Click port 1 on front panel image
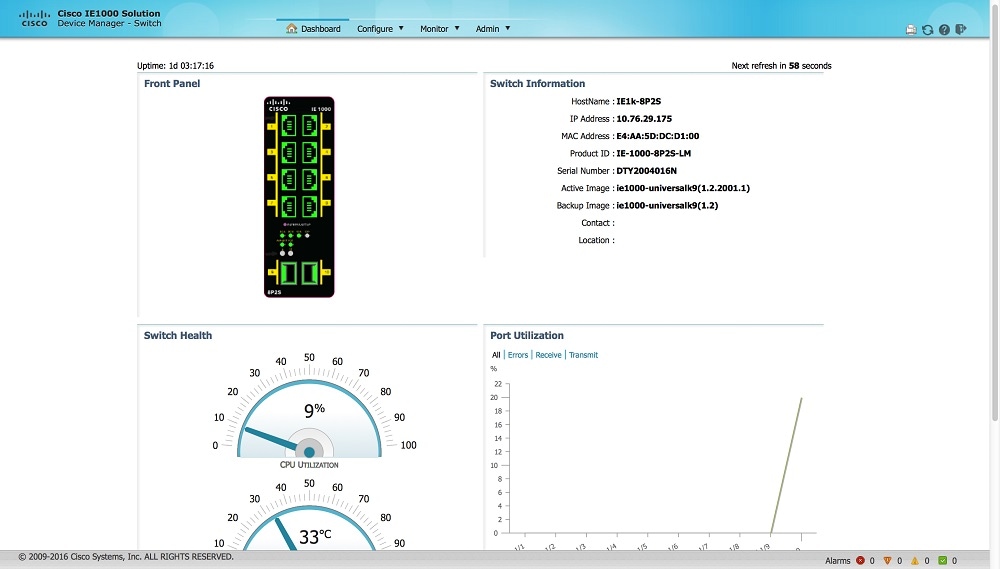 pyautogui.click(x=288, y=125)
